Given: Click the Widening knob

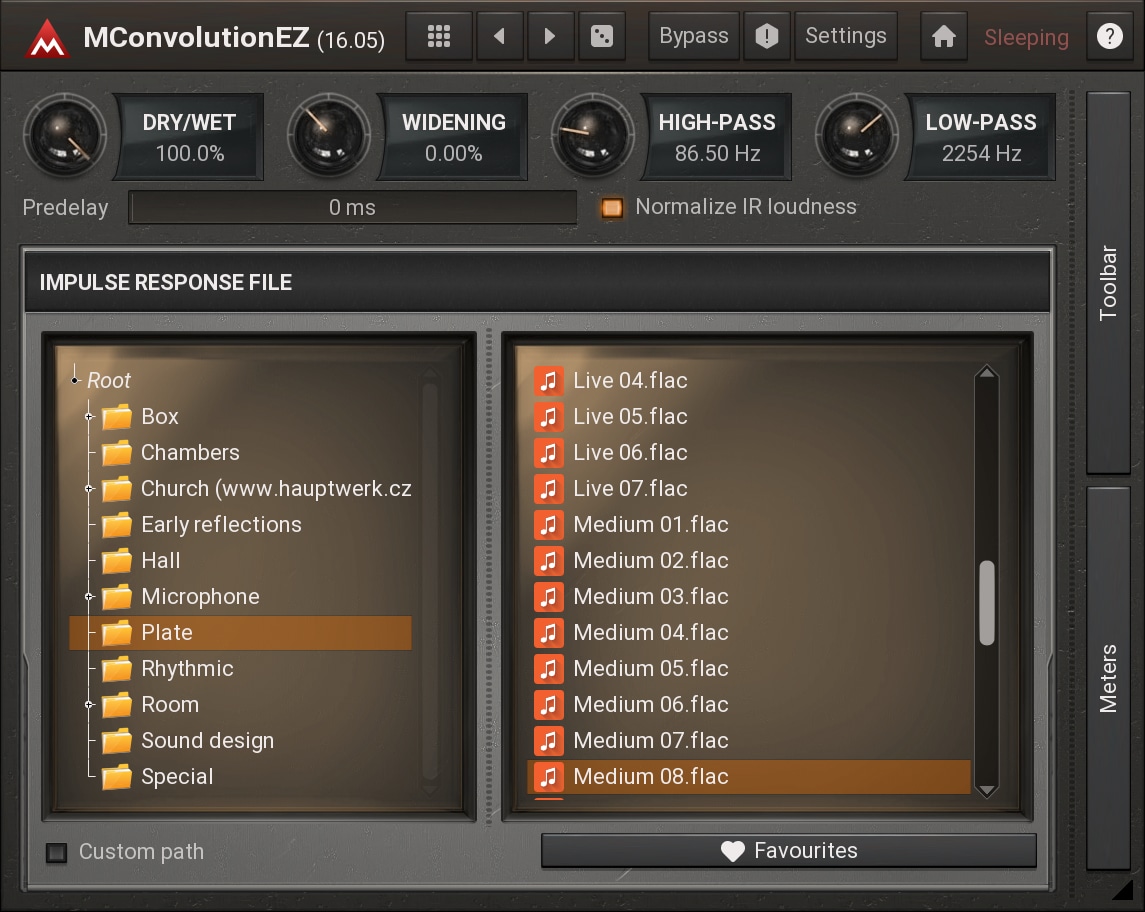Looking at the screenshot, I should pos(329,135).
